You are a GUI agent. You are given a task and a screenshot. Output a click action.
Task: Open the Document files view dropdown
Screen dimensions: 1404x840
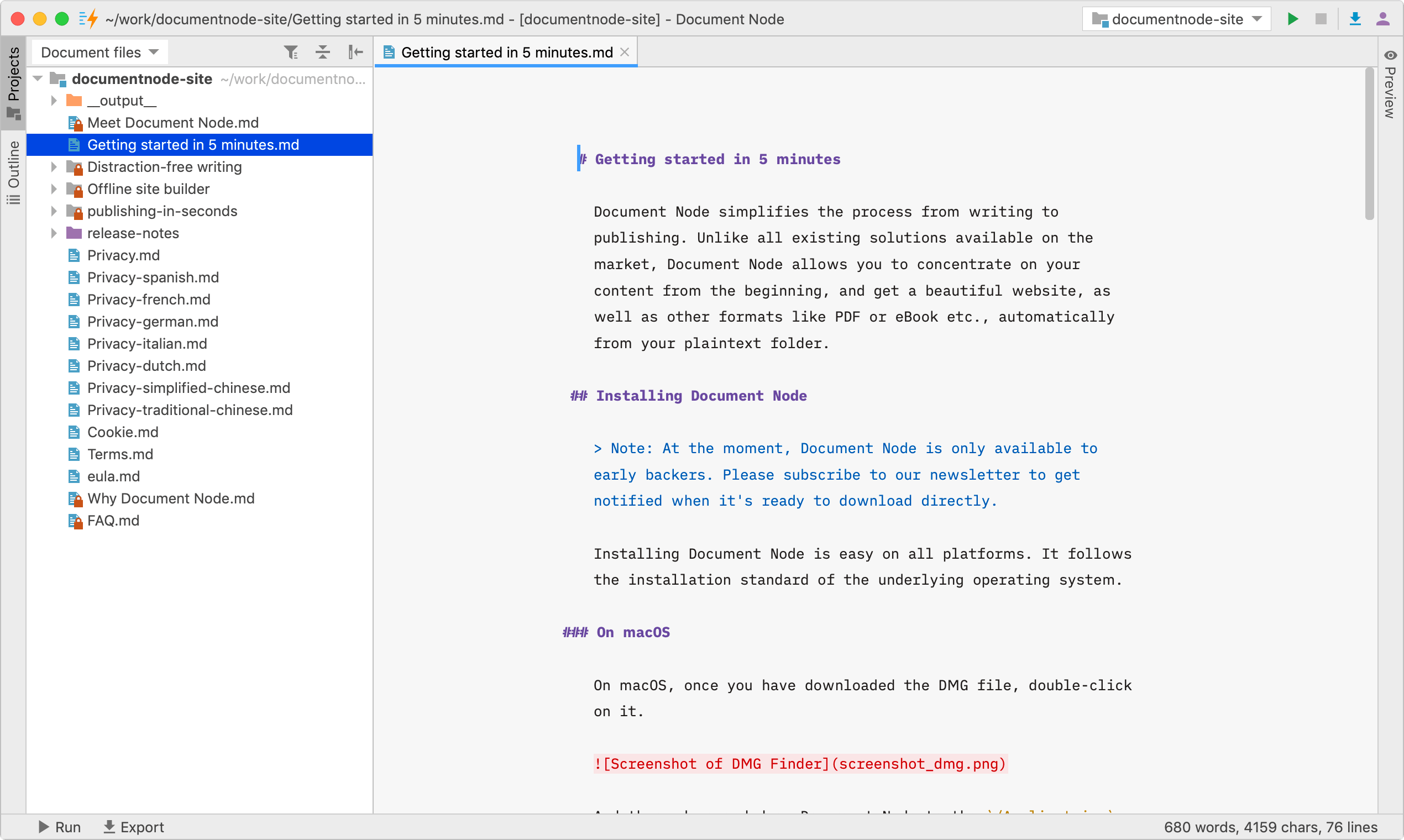(99, 53)
